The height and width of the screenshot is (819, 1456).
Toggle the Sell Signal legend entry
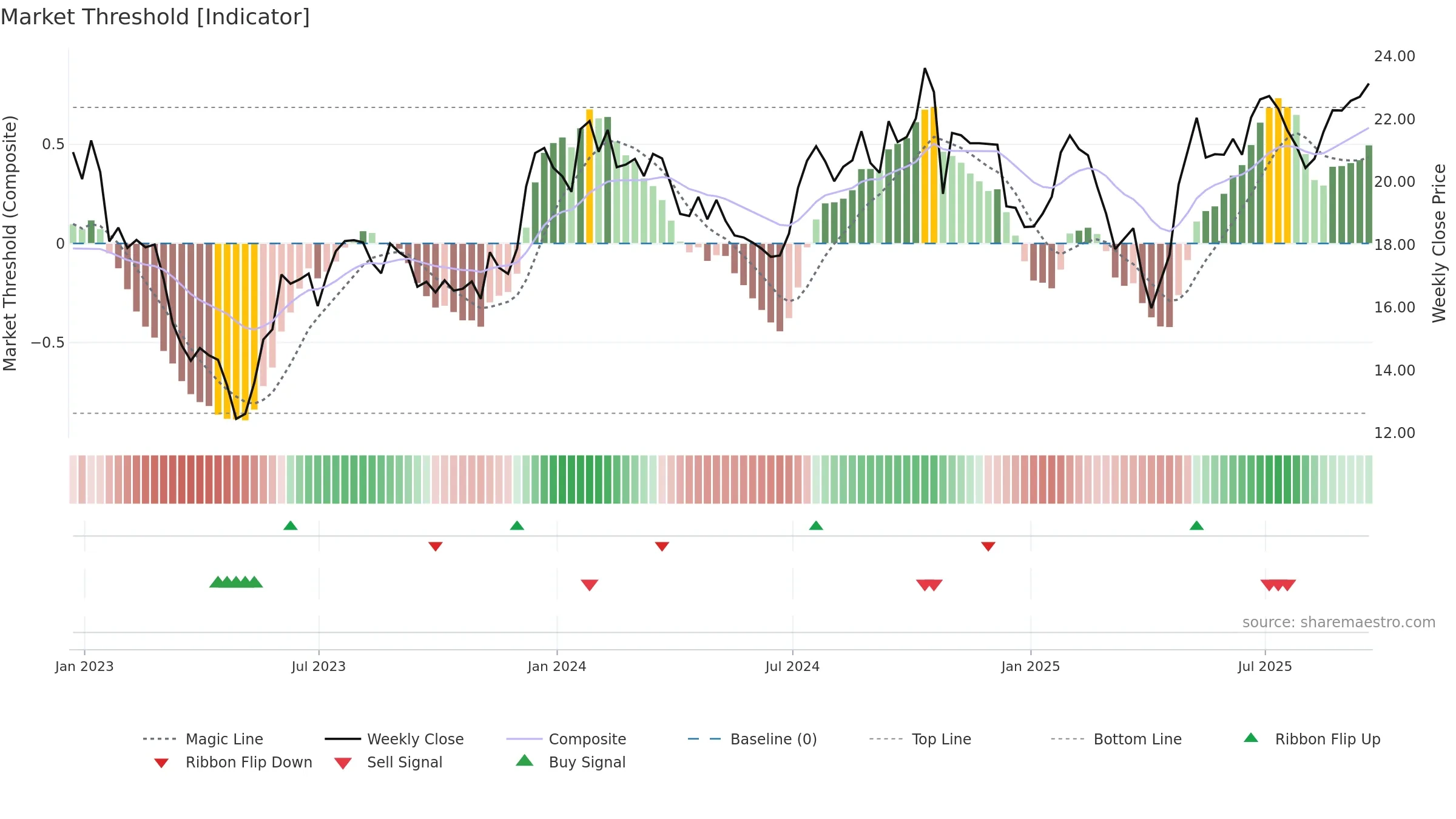[388, 762]
